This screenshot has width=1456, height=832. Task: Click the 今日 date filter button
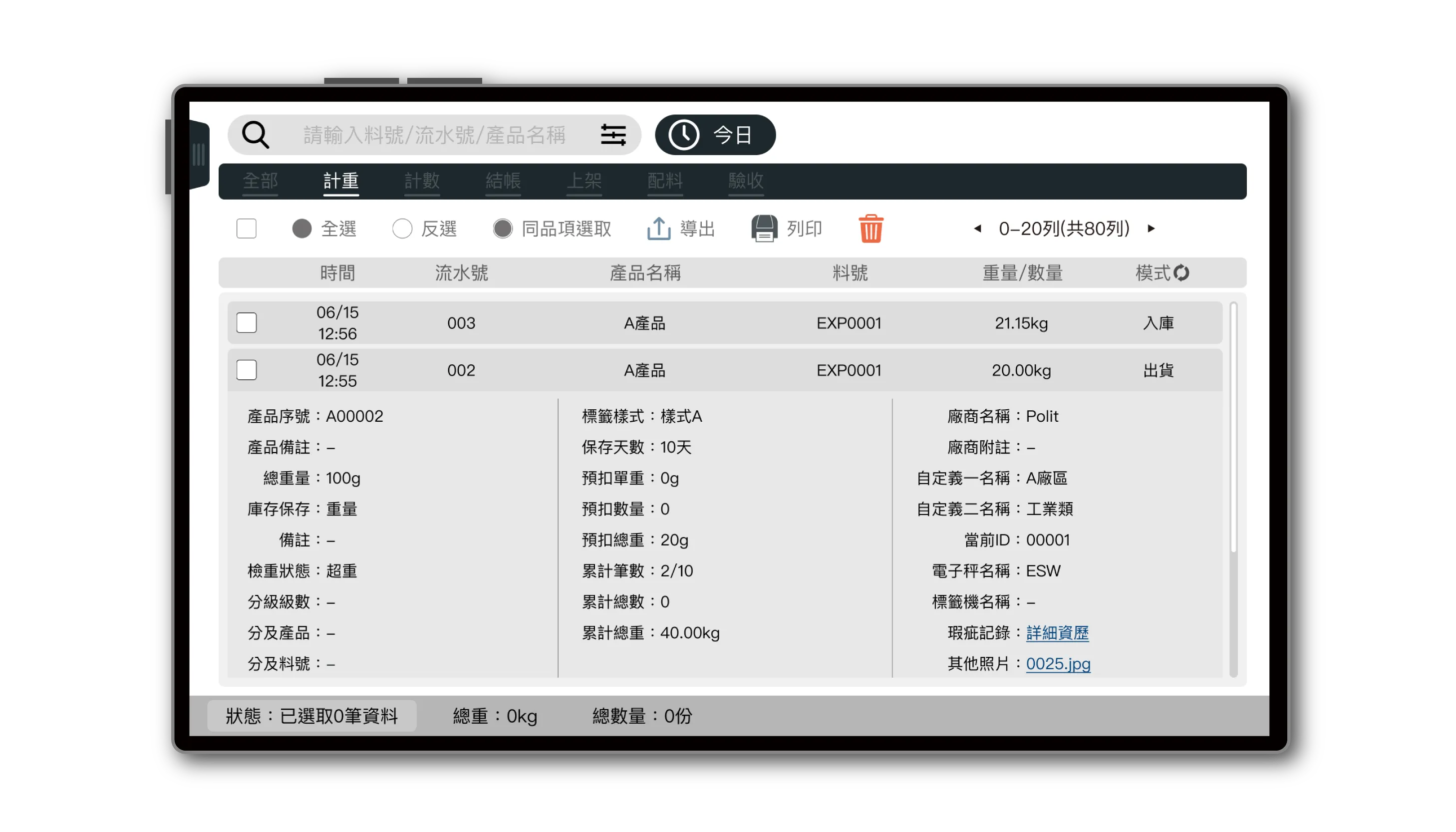tap(715, 135)
